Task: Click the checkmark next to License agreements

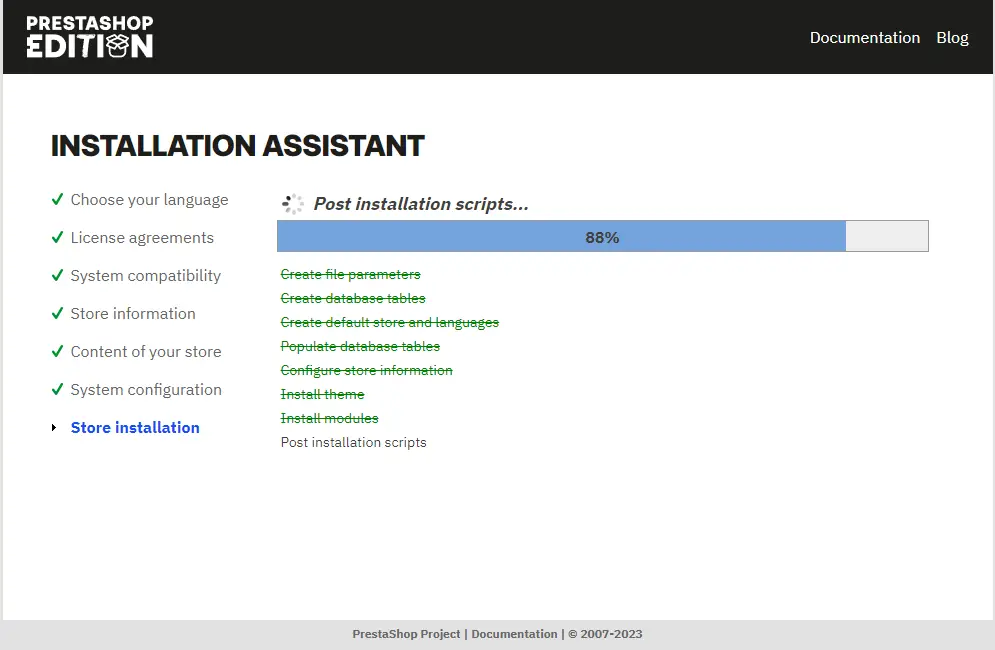Action: tap(57, 237)
